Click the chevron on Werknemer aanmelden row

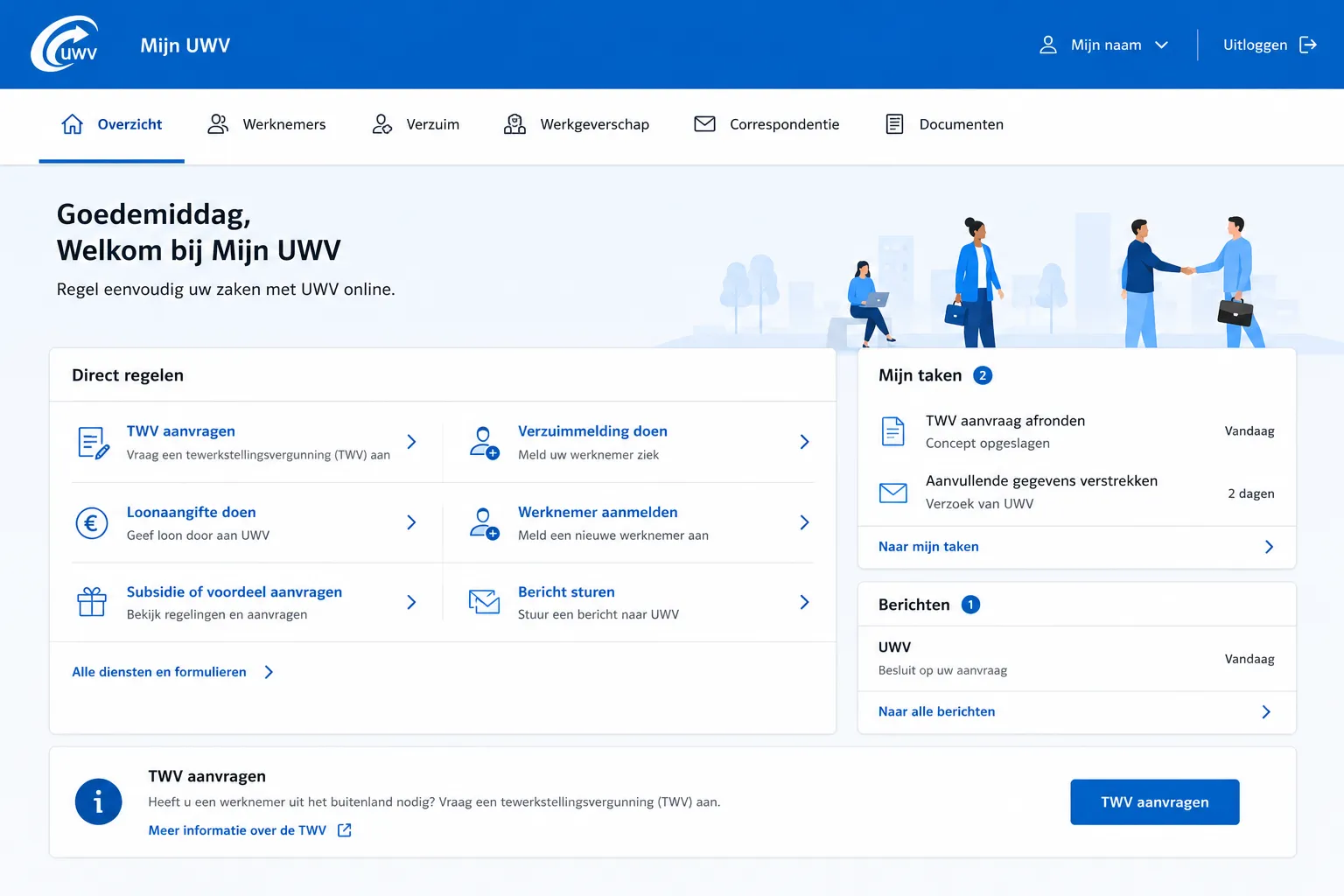pos(804,522)
